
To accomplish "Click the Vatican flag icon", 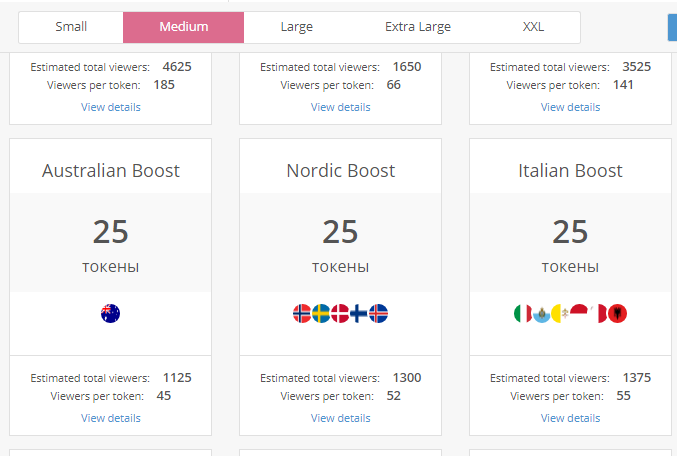I will pyautogui.click(x=560, y=314).
